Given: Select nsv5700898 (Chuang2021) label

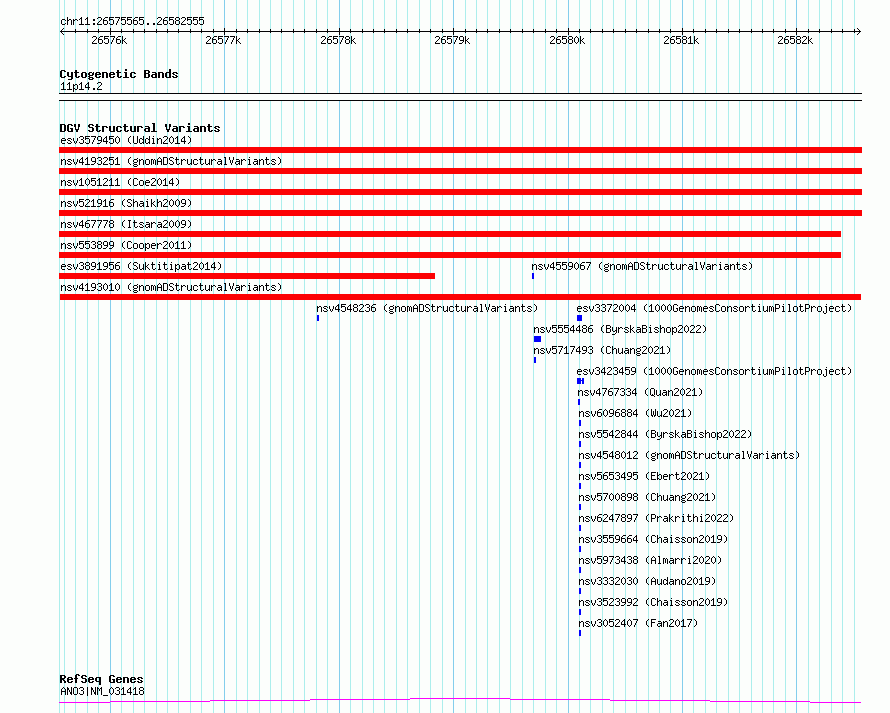Looking at the screenshot, I should click(647, 497).
